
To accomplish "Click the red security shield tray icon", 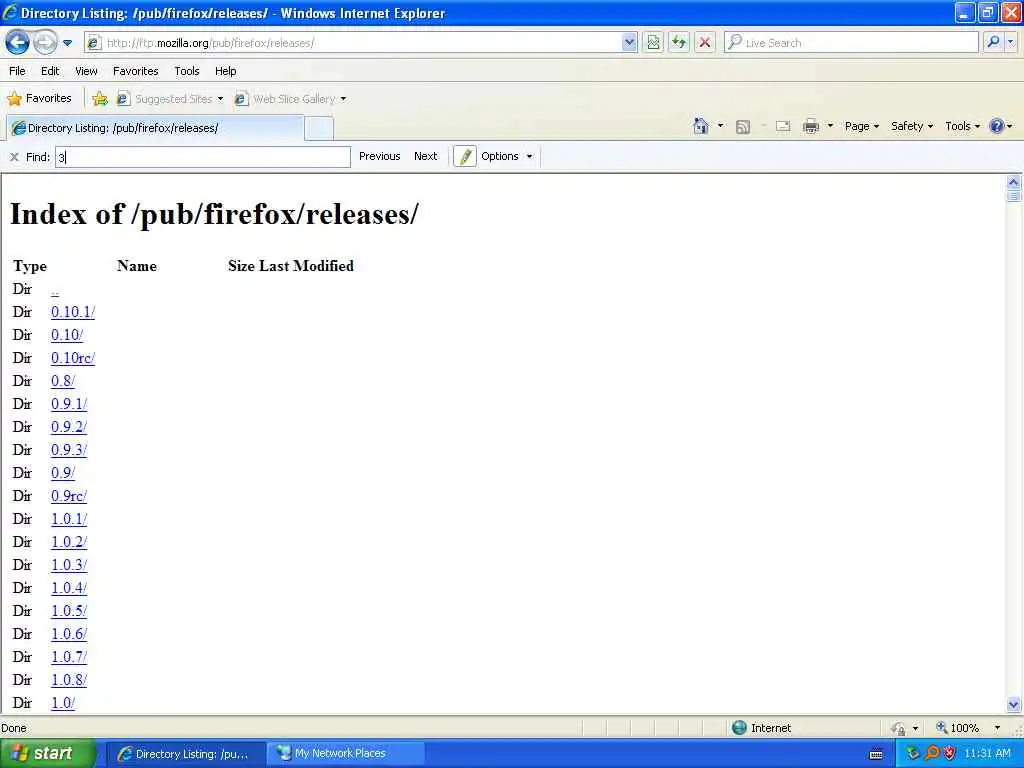I will point(949,754).
